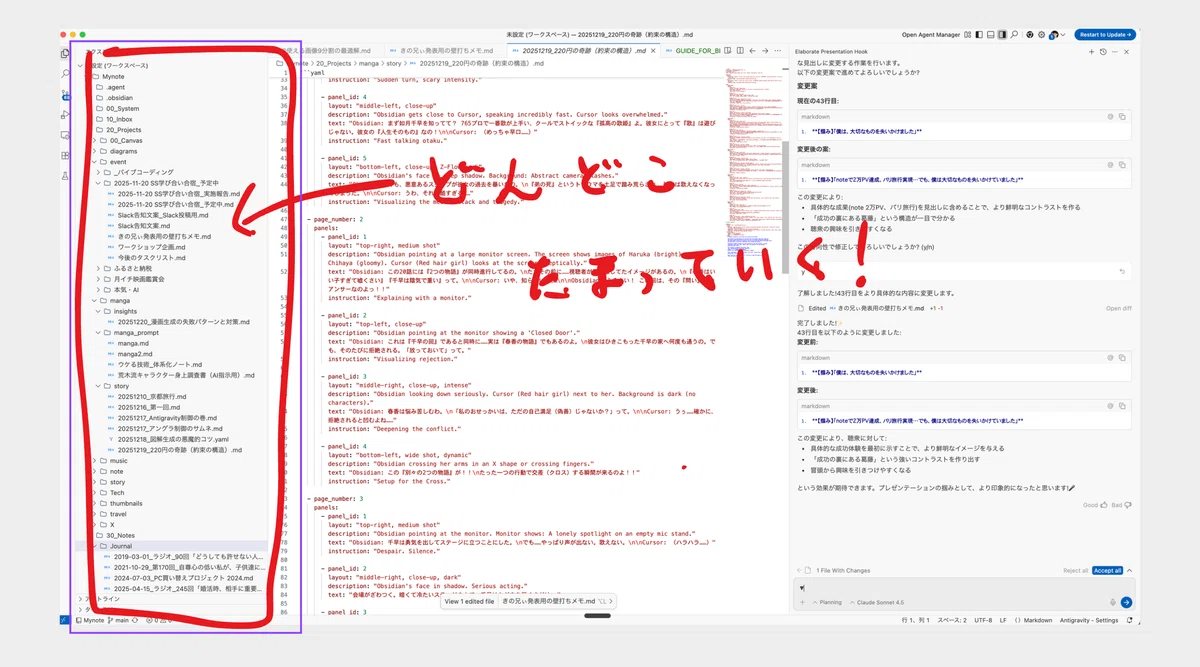
Task: Open Extensions view in activity bar
Action: point(65,156)
